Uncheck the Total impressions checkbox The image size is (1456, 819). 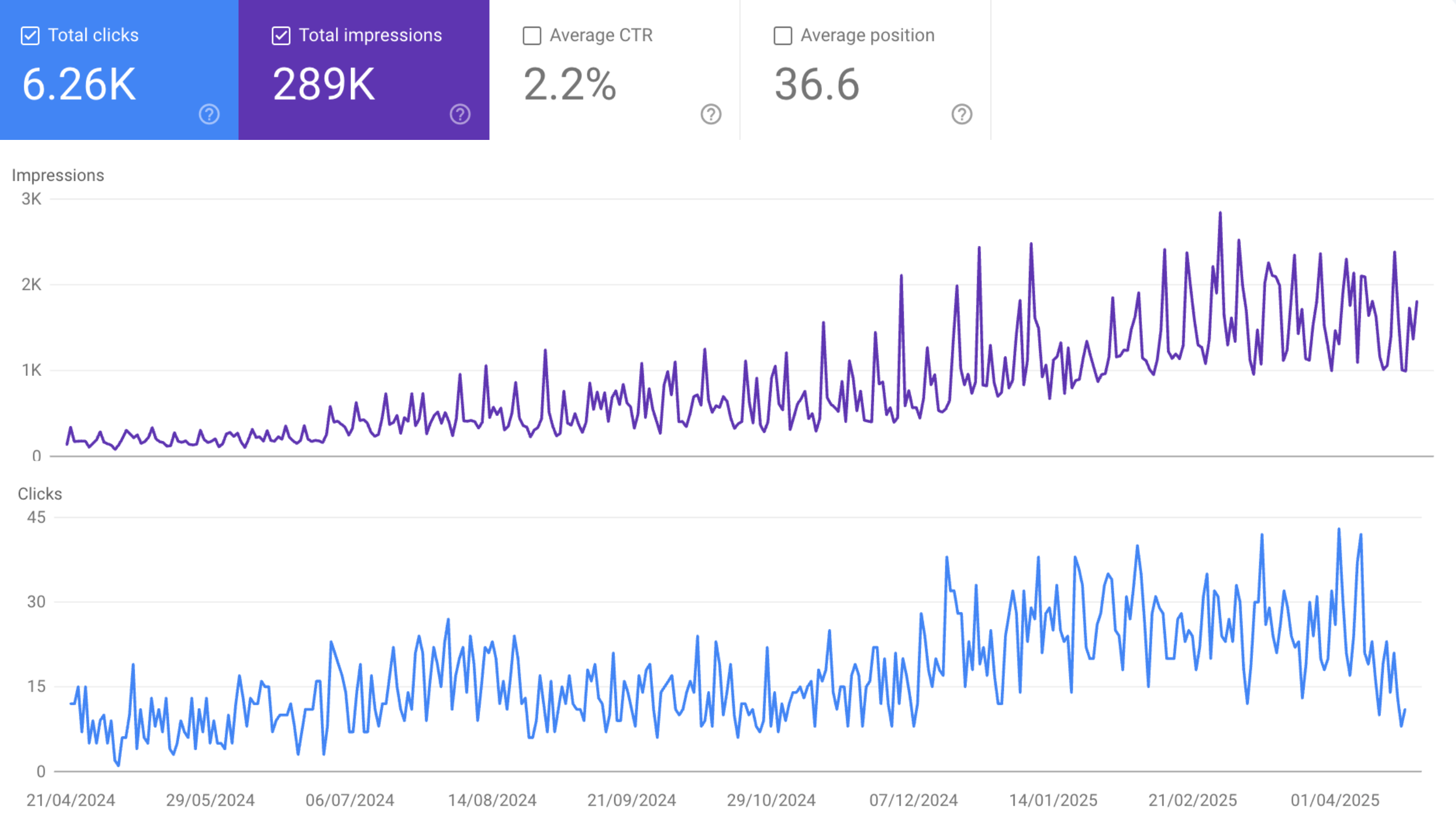pyautogui.click(x=281, y=36)
